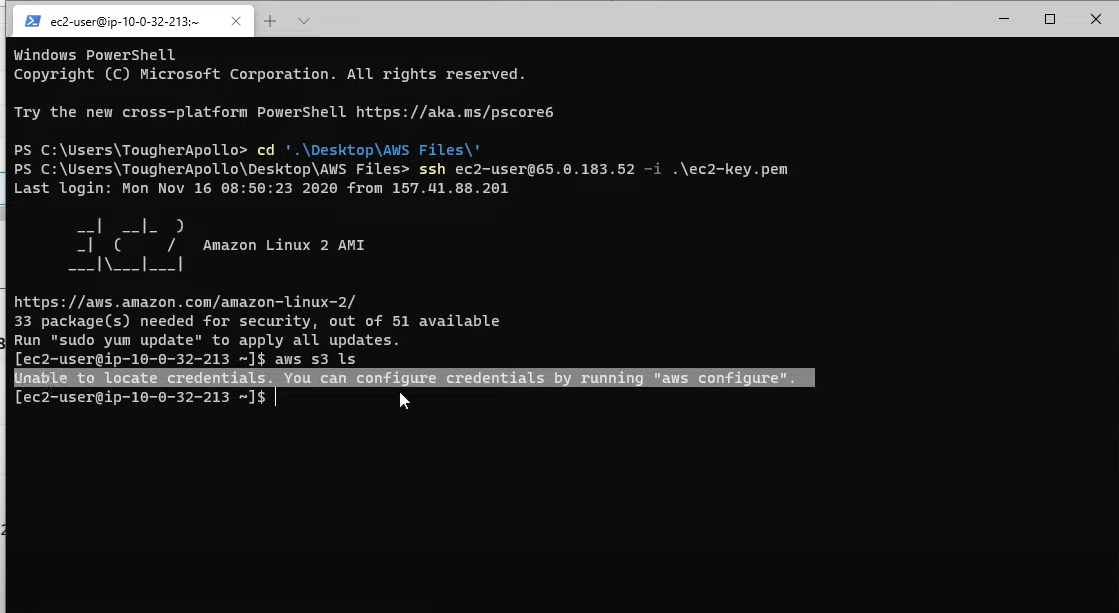This screenshot has height=613, width=1119.
Task: Open a new terminal tab with plus
Action: coord(270,21)
